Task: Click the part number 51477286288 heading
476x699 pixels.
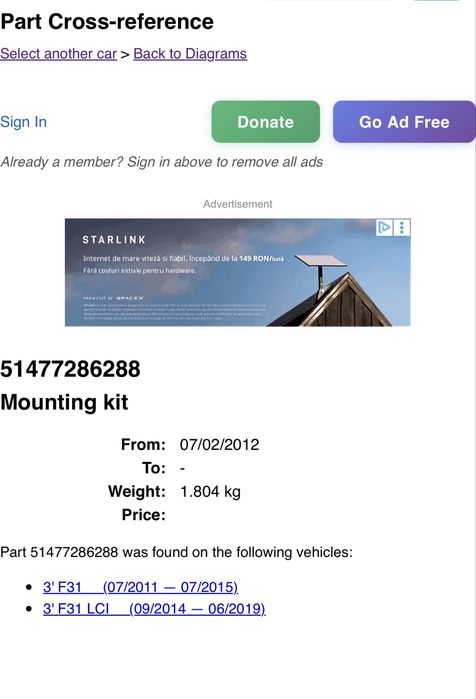Action: (x=70, y=369)
